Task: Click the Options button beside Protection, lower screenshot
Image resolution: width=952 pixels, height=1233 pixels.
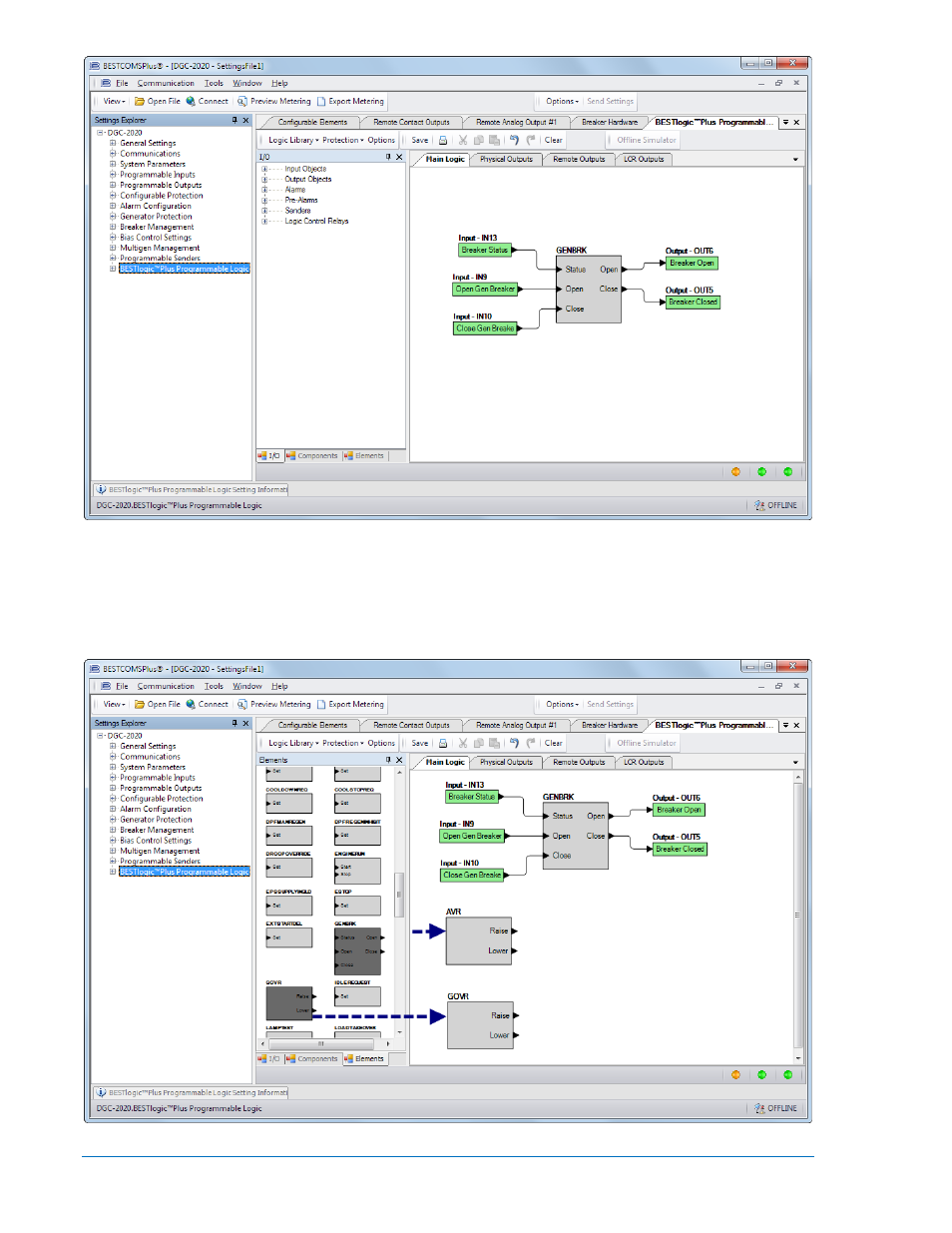Action: point(381,744)
